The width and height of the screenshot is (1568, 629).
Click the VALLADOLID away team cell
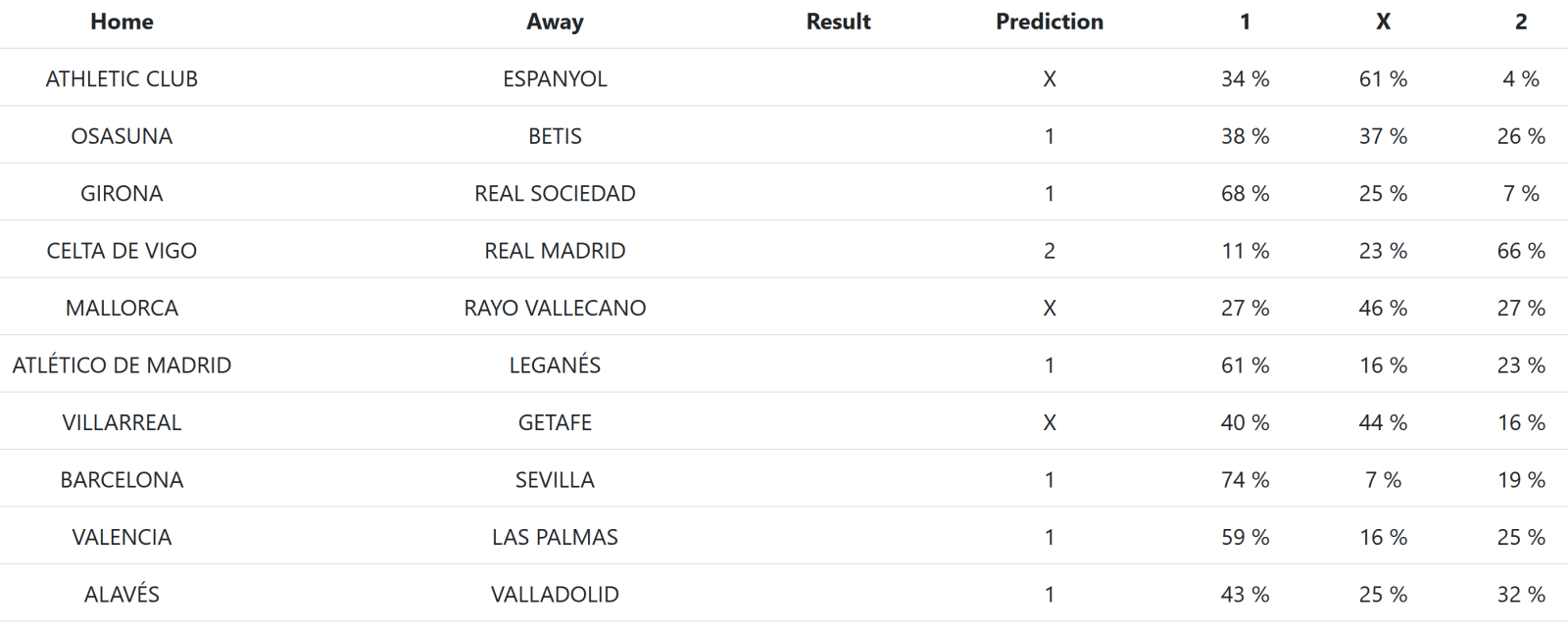click(x=555, y=595)
